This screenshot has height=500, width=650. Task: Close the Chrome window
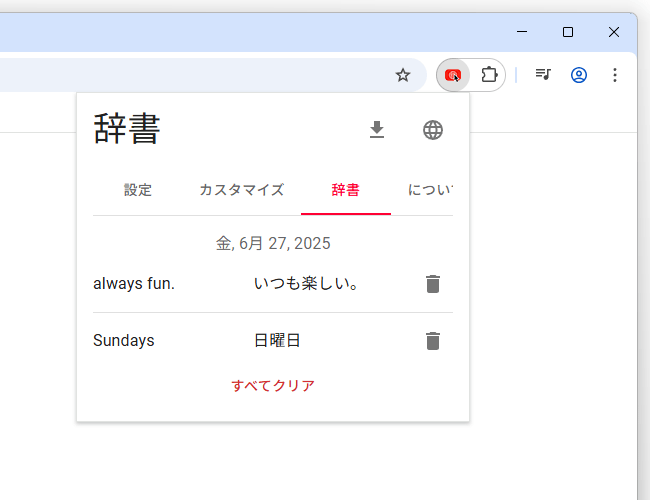[x=614, y=32]
